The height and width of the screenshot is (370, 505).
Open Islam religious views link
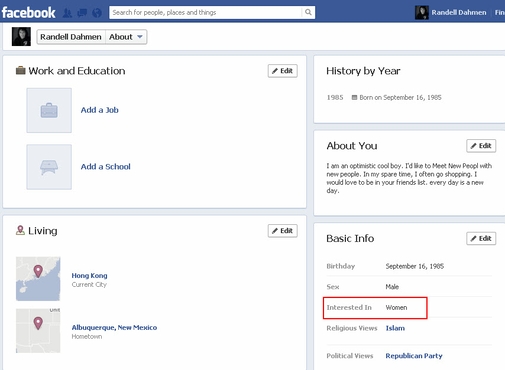tap(395, 328)
